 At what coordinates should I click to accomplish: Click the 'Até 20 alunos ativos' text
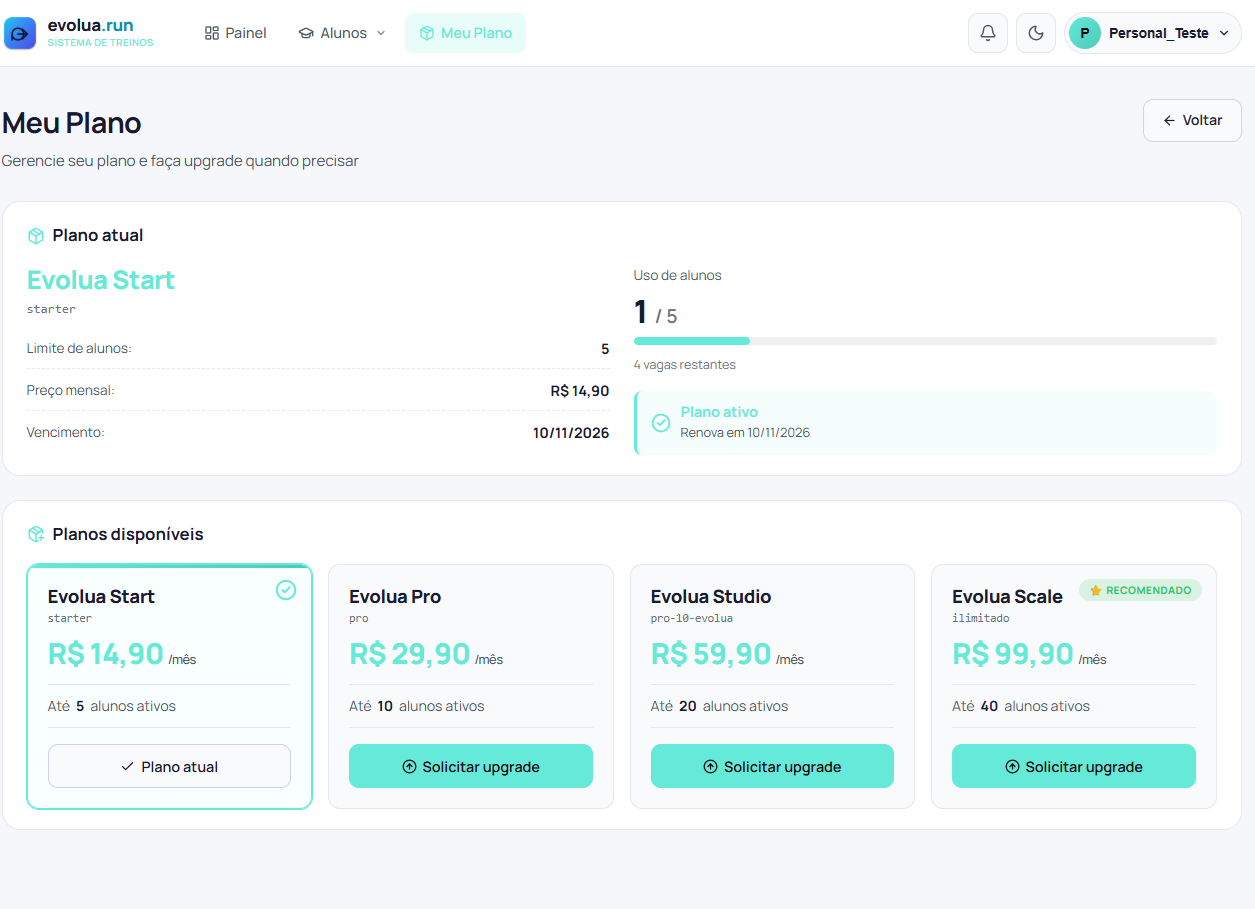pyautogui.click(x=719, y=706)
